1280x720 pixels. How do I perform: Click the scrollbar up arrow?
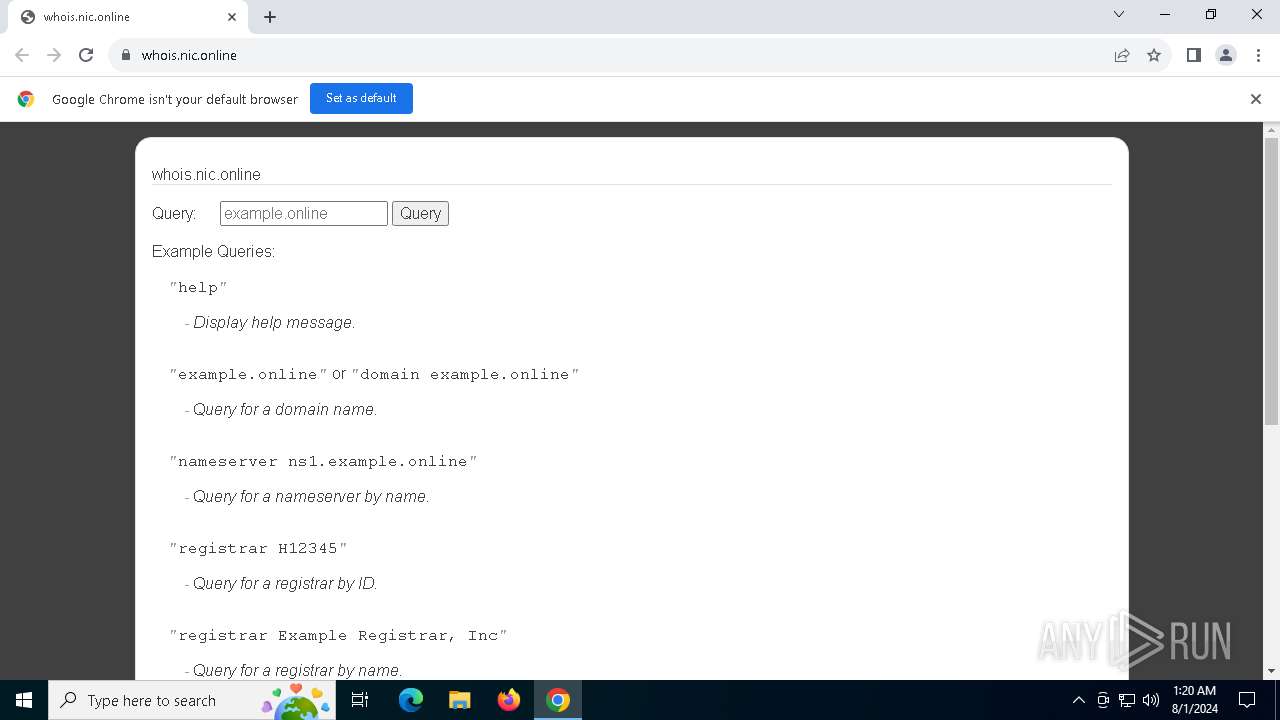[1272, 130]
